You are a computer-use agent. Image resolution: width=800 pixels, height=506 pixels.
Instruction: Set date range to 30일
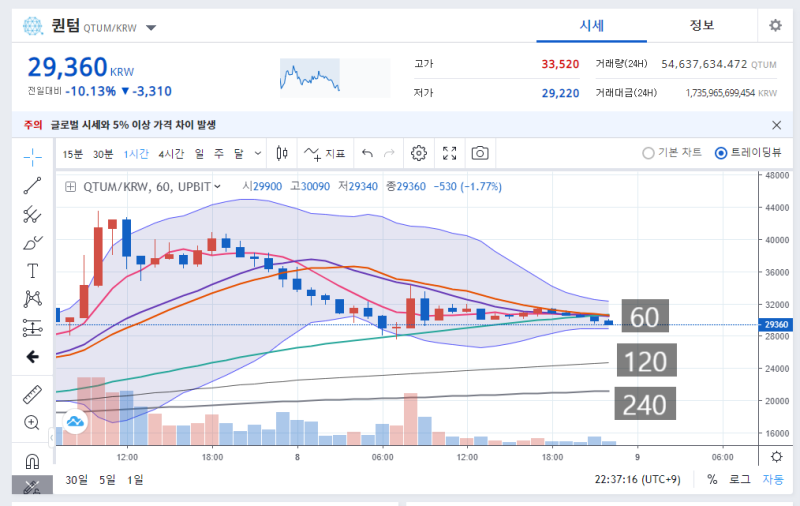click(x=77, y=479)
